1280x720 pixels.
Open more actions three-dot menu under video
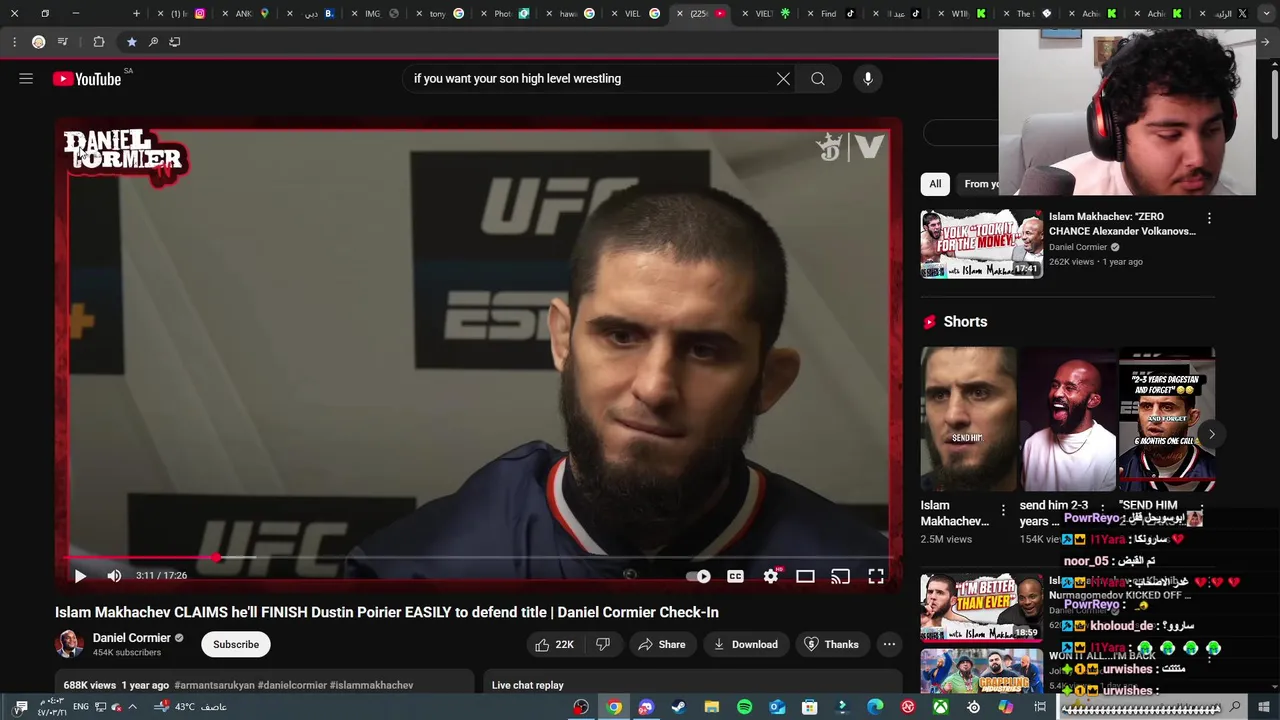click(889, 645)
